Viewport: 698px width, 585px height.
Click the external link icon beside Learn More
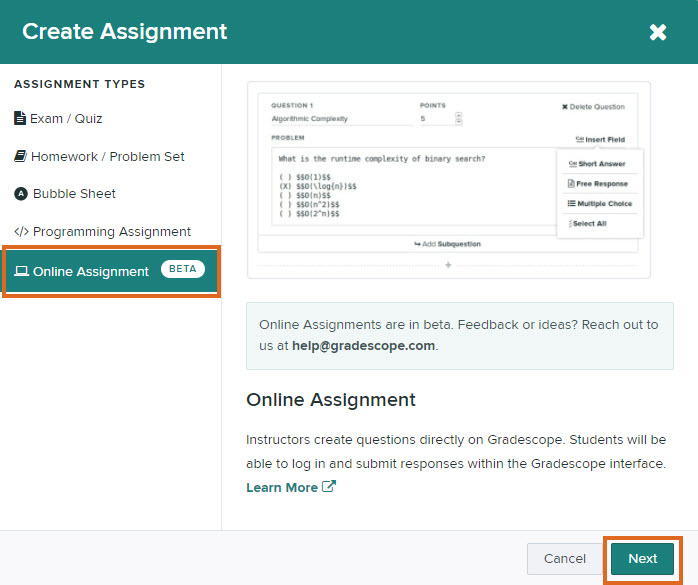pos(329,487)
